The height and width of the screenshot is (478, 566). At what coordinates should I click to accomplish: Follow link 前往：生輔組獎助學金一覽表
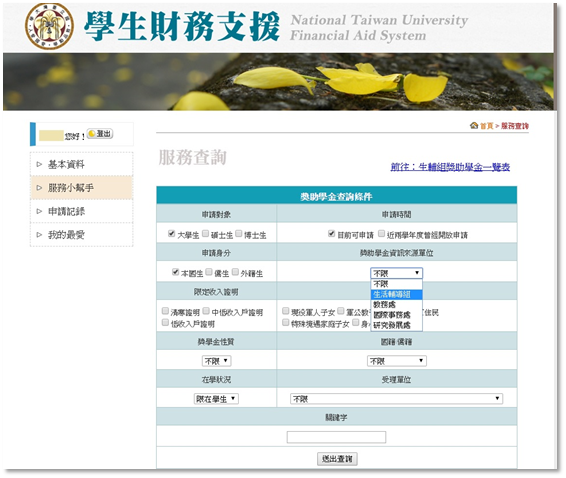pyautogui.click(x=450, y=167)
